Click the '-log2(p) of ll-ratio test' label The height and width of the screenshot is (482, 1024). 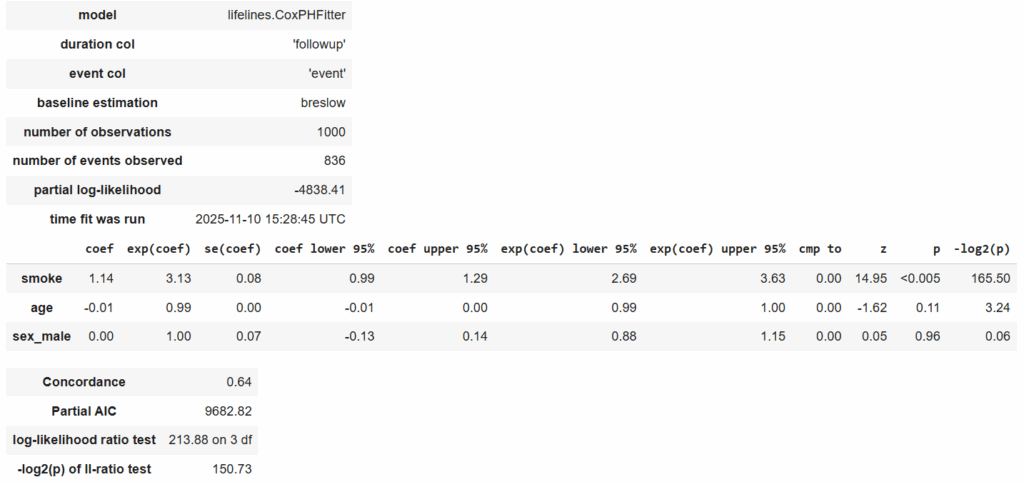click(84, 469)
